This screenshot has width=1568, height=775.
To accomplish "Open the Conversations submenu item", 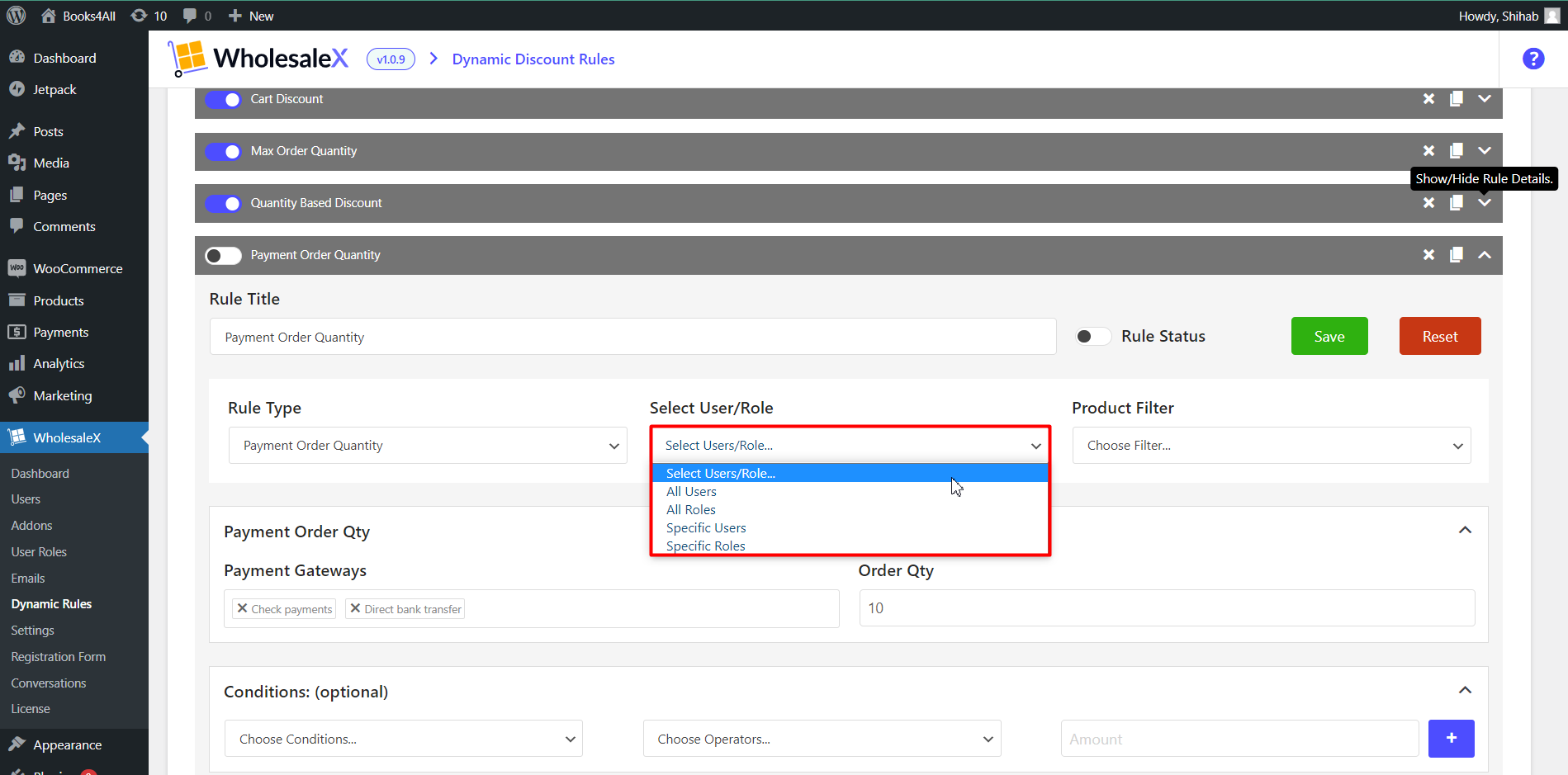I will [49, 683].
